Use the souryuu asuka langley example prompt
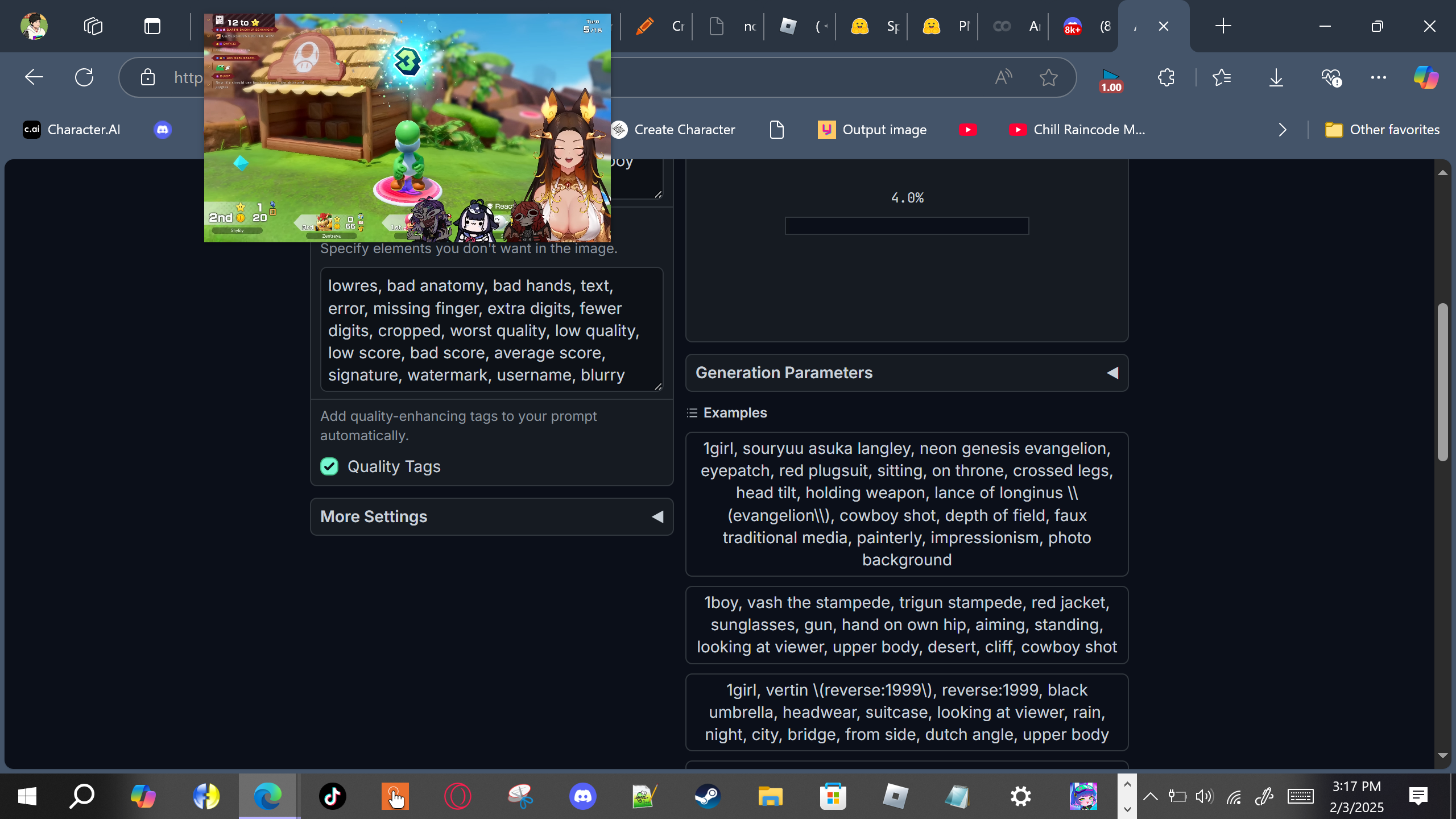 pyautogui.click(x=907, y=504)
